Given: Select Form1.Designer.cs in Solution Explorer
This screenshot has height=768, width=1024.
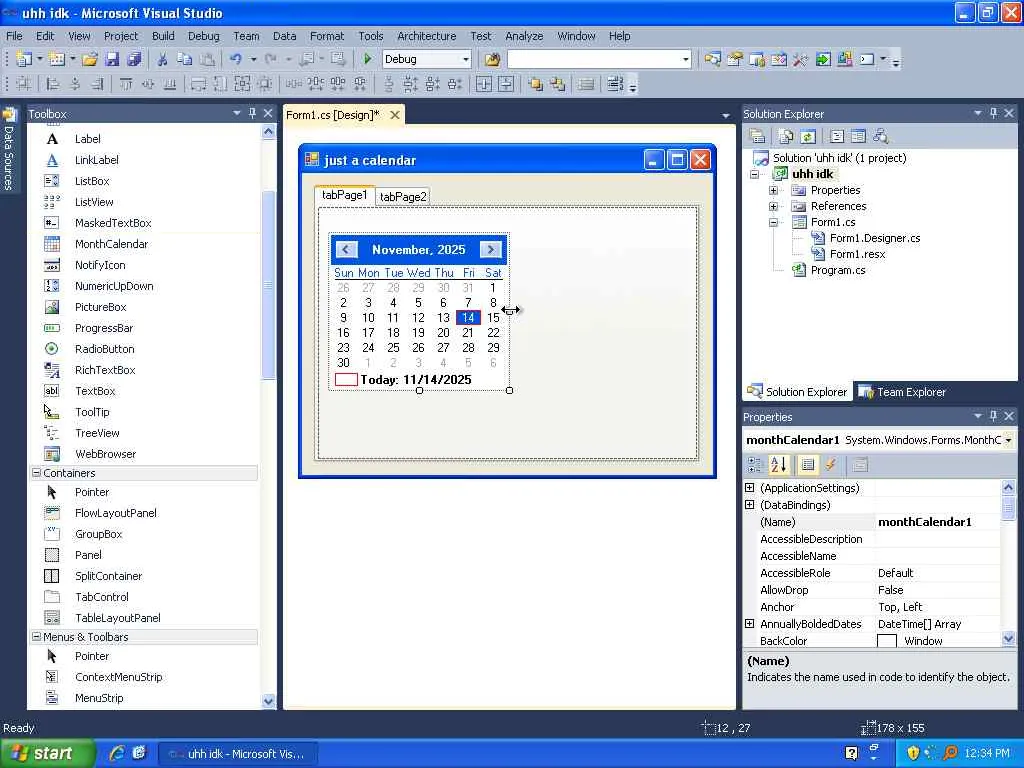Looking at the screenshot, I should point(874,238).
